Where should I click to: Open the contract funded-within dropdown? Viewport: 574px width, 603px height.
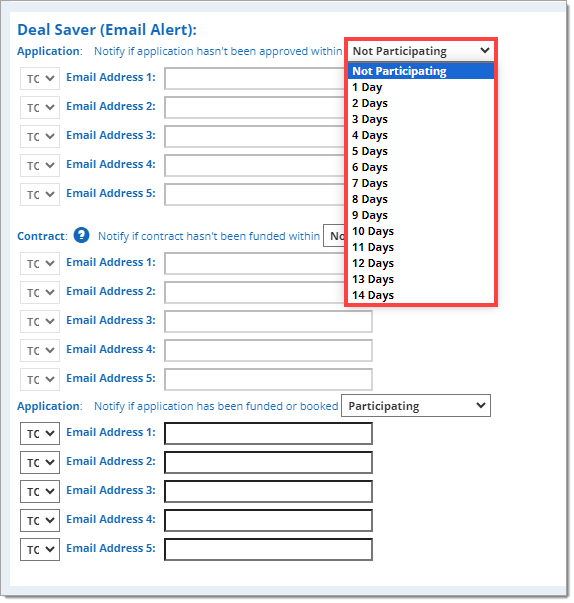click(334, 236)
